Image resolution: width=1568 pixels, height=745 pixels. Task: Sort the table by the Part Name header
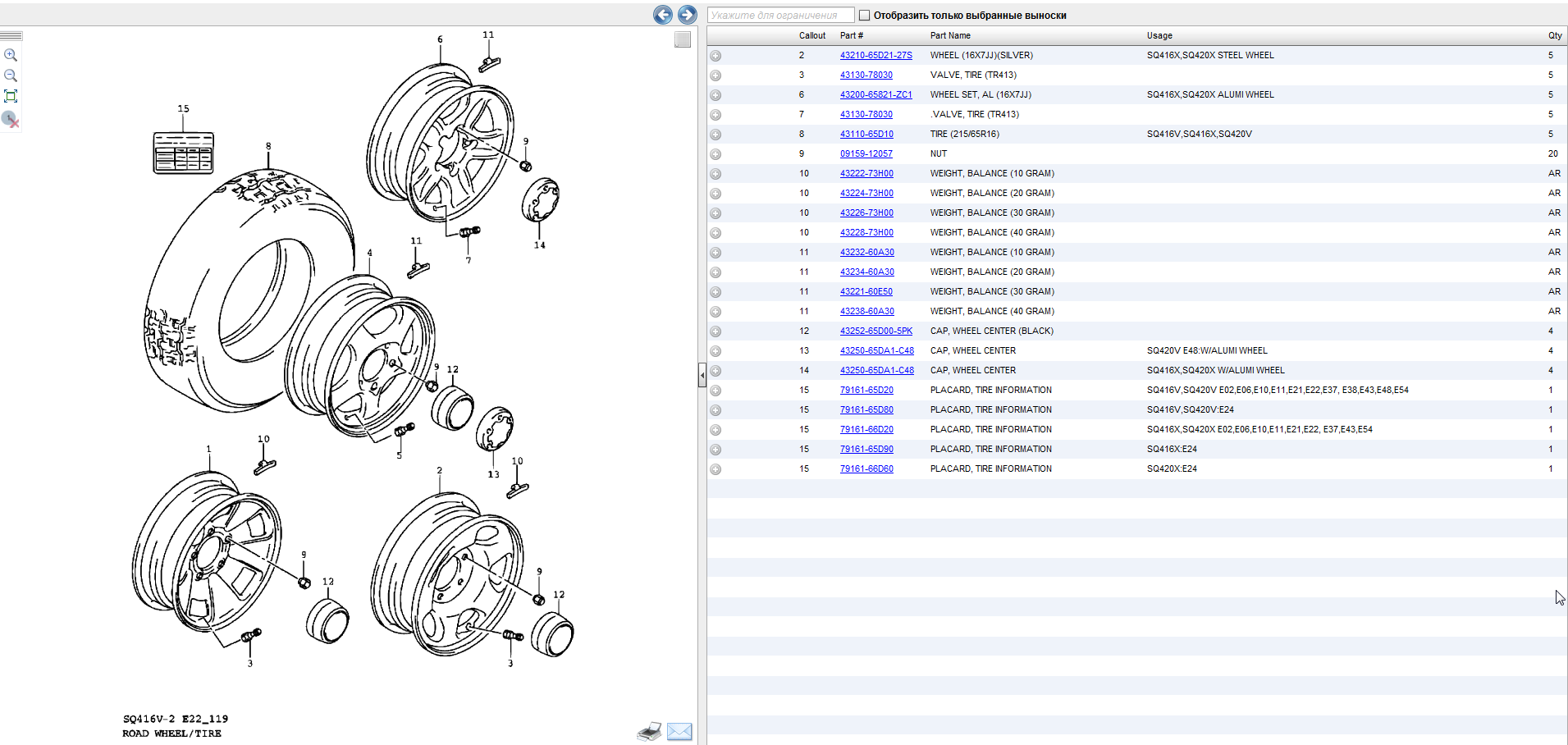[x=950, y=35]
